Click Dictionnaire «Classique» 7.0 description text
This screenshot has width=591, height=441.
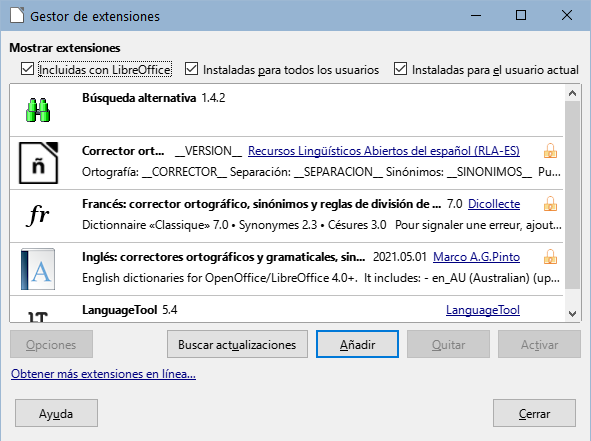322,225
